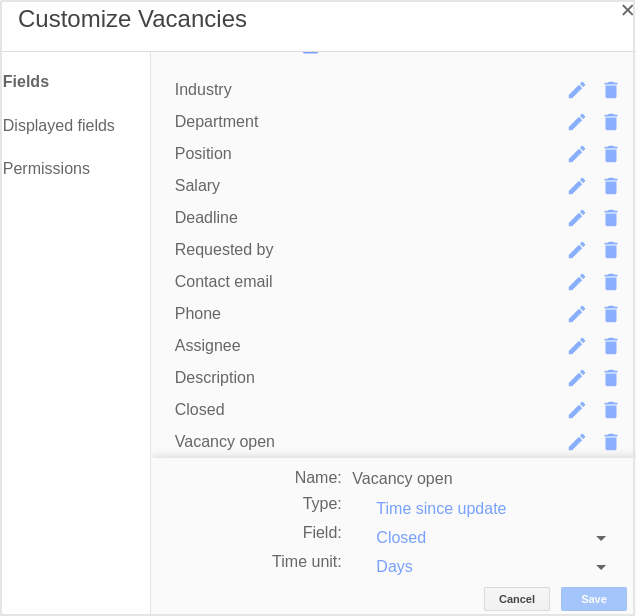Edit the Deadline field with pencil icon
The image size is (636, 616).
(576, 218)
